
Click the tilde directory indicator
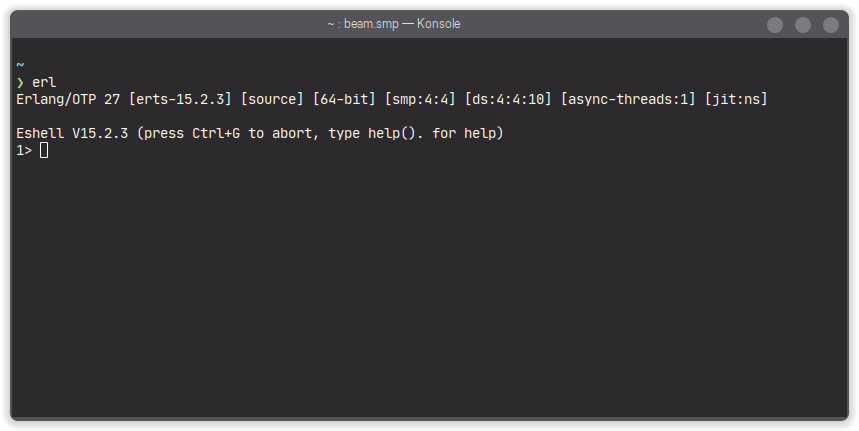coord(20,65)
